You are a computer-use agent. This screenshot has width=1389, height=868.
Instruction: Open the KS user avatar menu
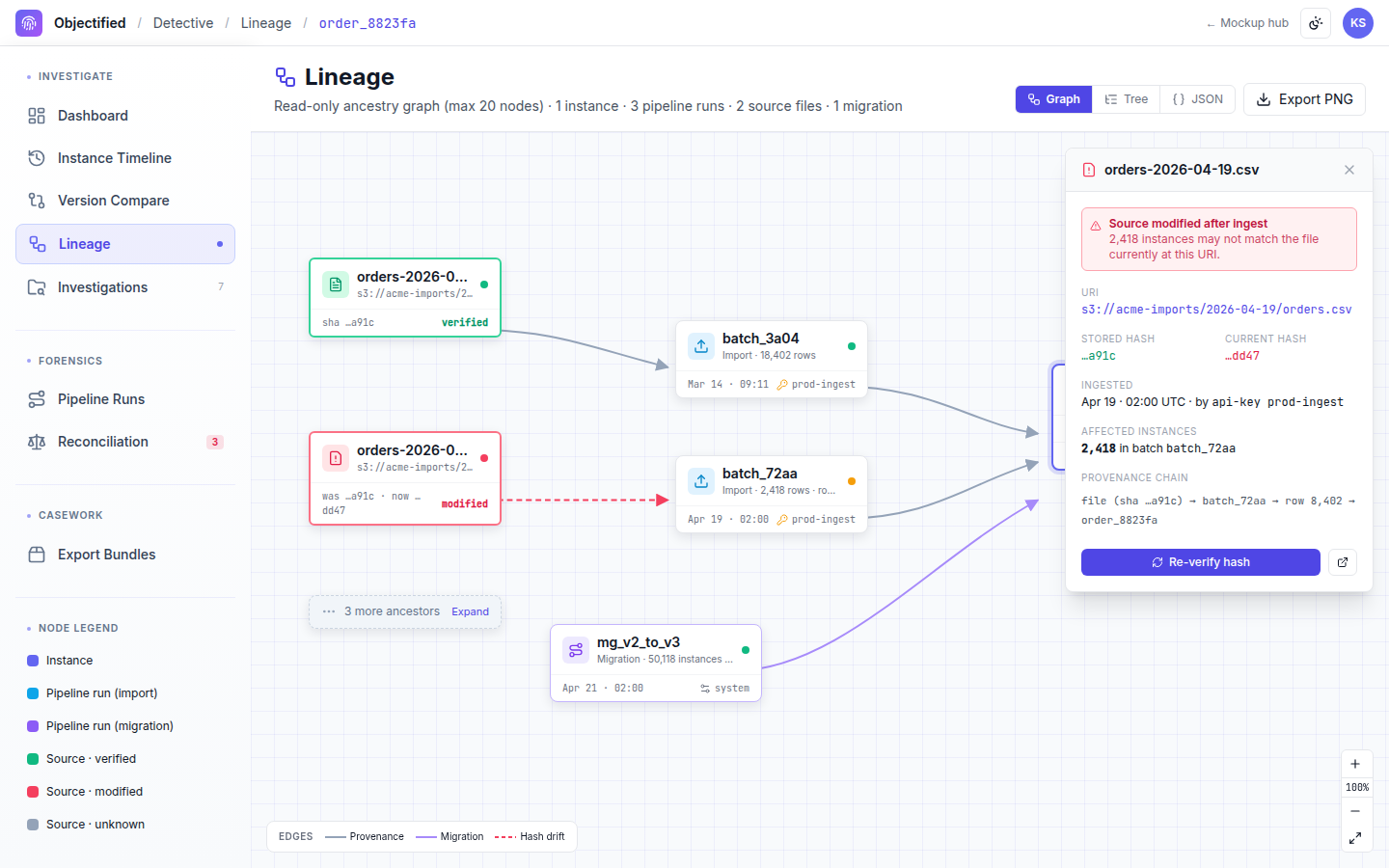(1358, 23)
